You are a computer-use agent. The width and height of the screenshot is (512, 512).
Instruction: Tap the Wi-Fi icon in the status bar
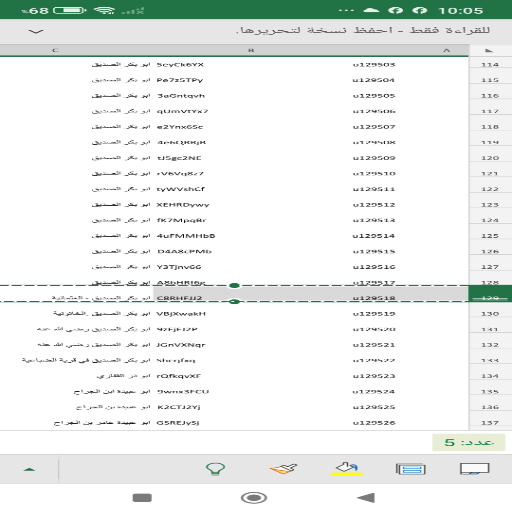coord(104,11)
